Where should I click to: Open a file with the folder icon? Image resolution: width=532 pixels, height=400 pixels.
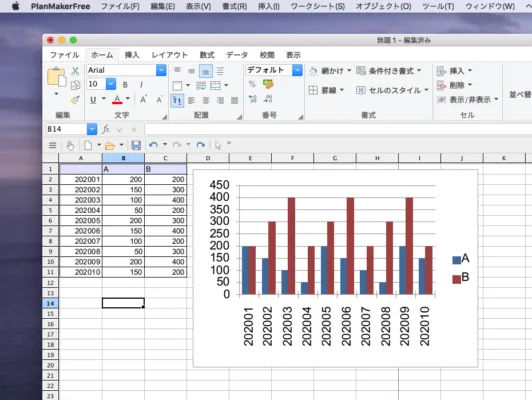pos(110,146)
